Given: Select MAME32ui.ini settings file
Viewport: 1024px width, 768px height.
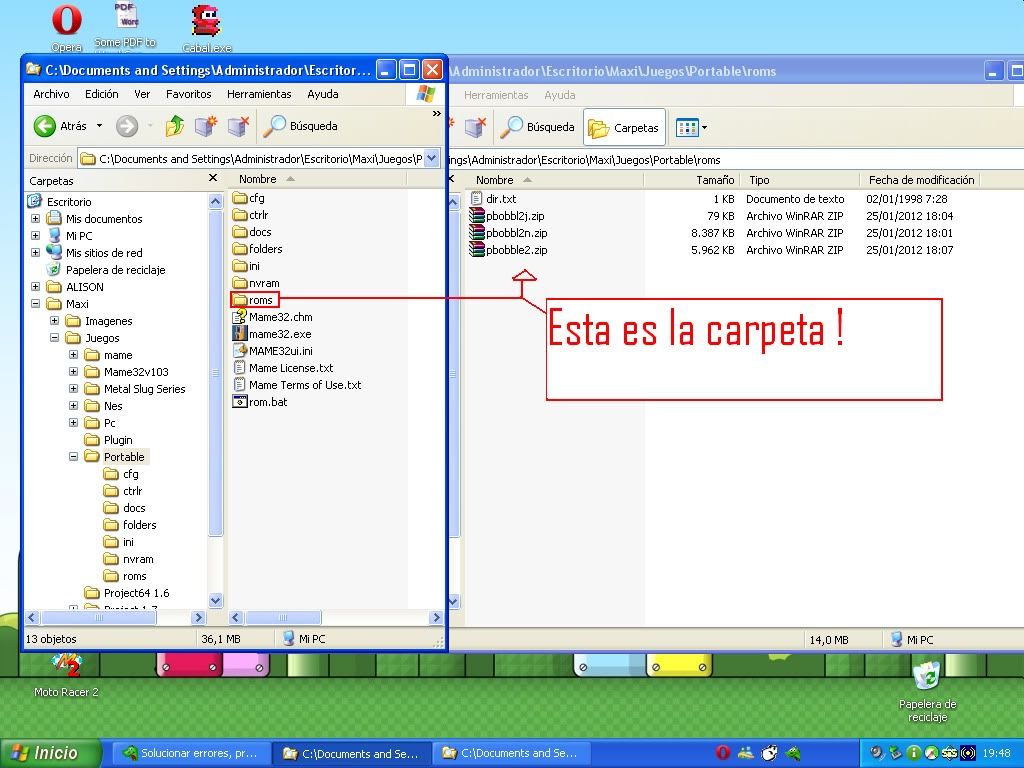Looking at the screenshot, I should [x=272, y=351].
